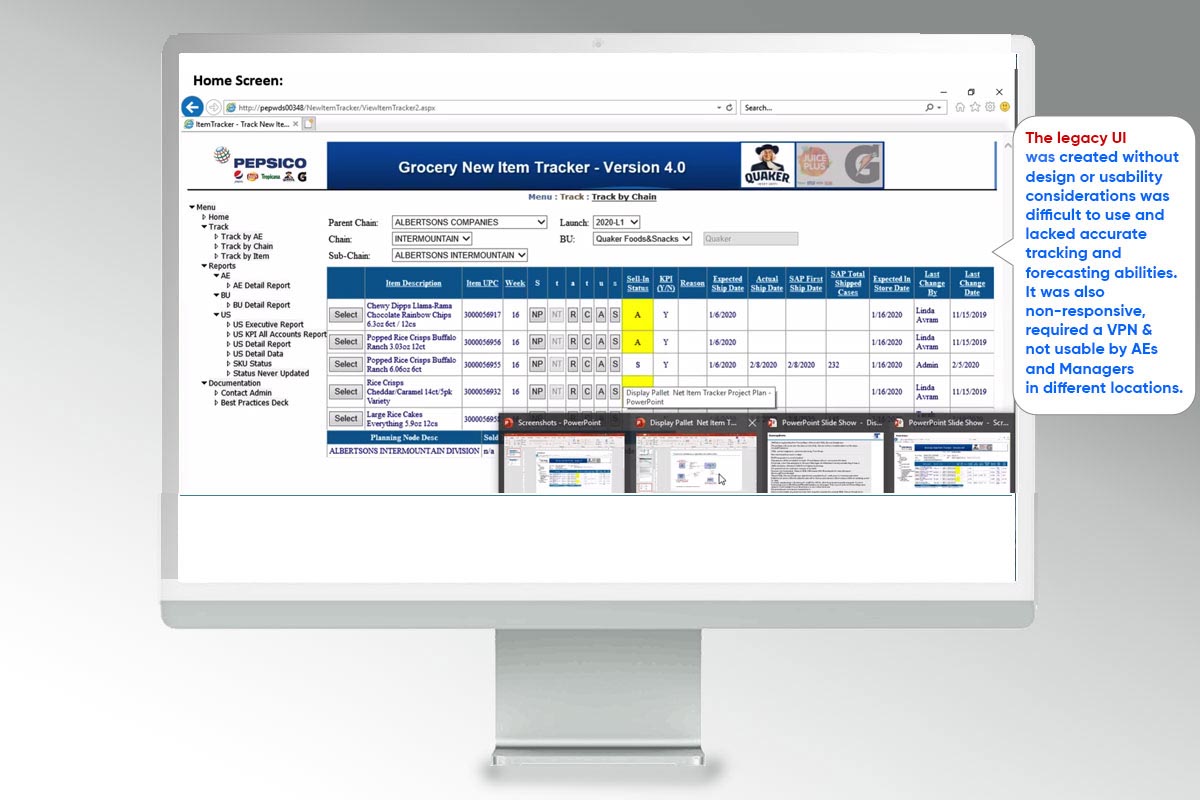This screenshot has height=800, width=1200.
Task: Open the Chain INTERMOUNTAIN dropdown
Action: coord(431,239)
